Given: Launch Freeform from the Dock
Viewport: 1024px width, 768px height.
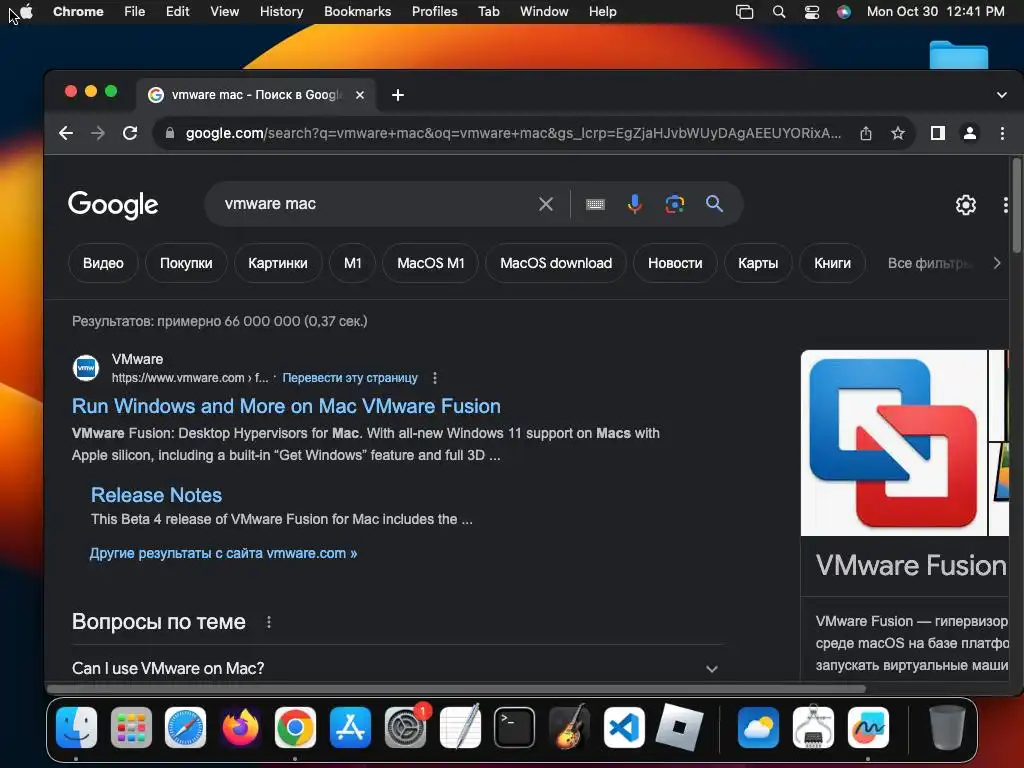Looking at the screenshot, I should [868, 728].
